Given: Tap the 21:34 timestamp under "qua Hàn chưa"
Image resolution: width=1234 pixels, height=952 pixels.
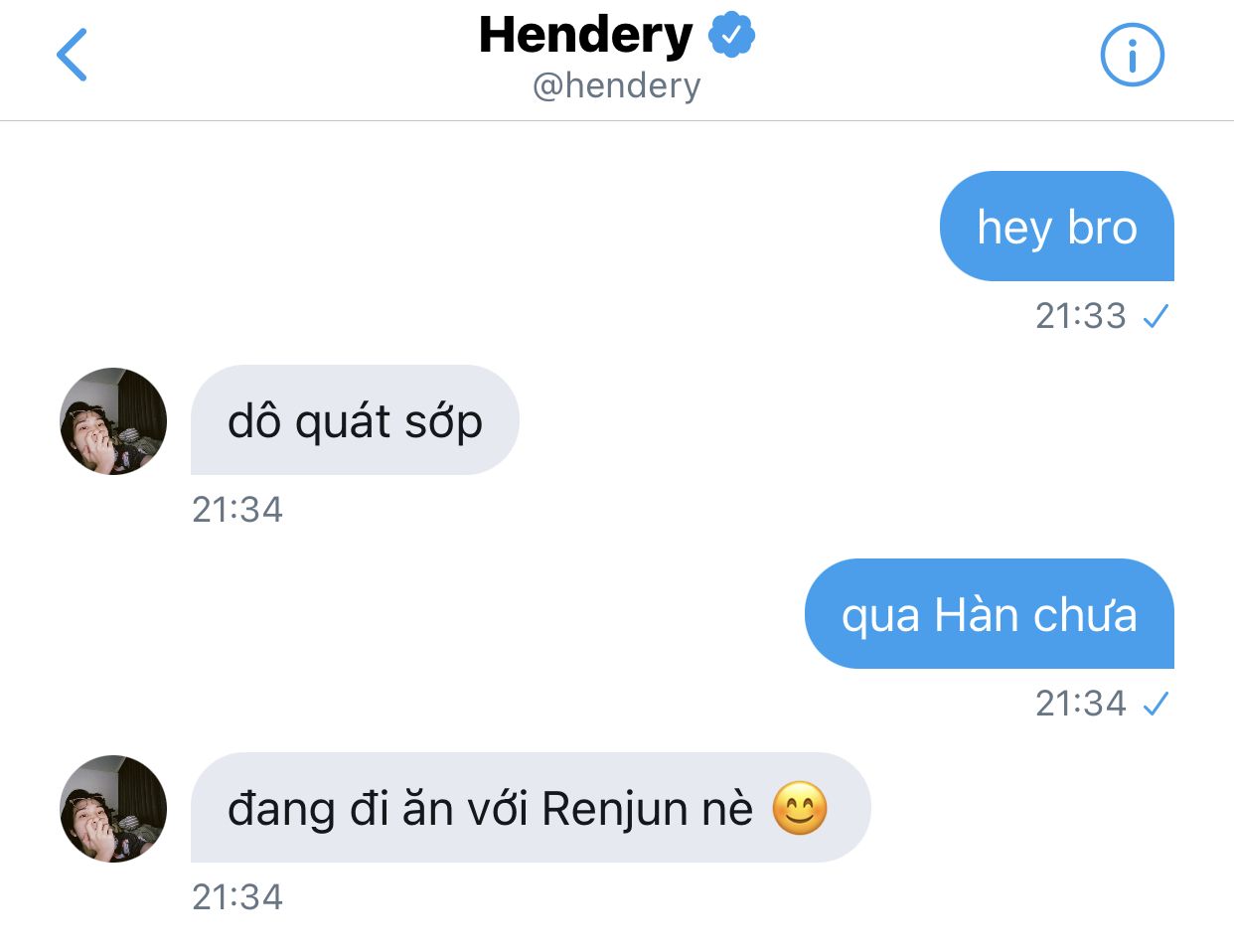Looking at the screenshot, I should click(x=1081, y=704).
